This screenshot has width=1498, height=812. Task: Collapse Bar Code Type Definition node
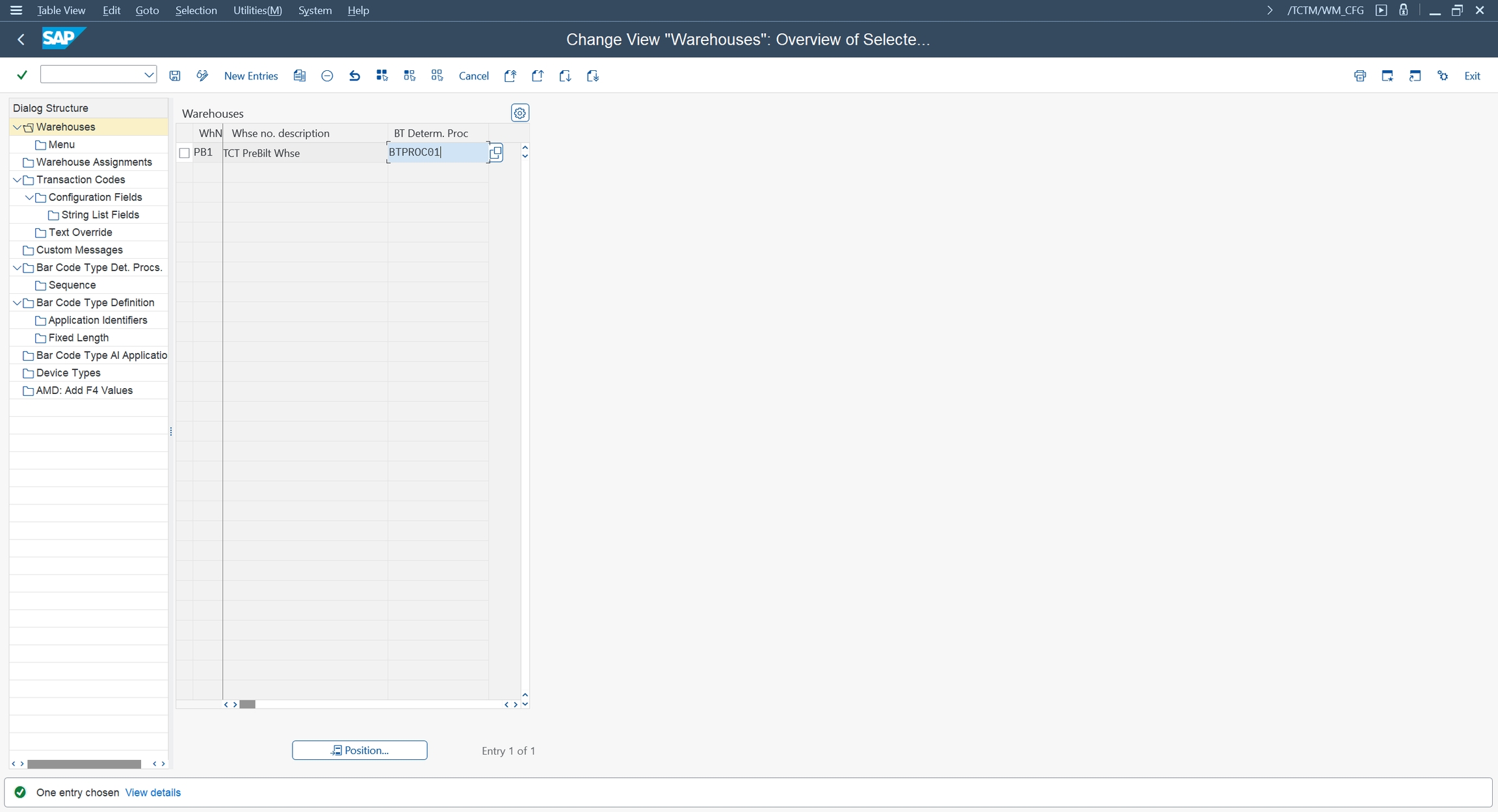tap(17, 303)
